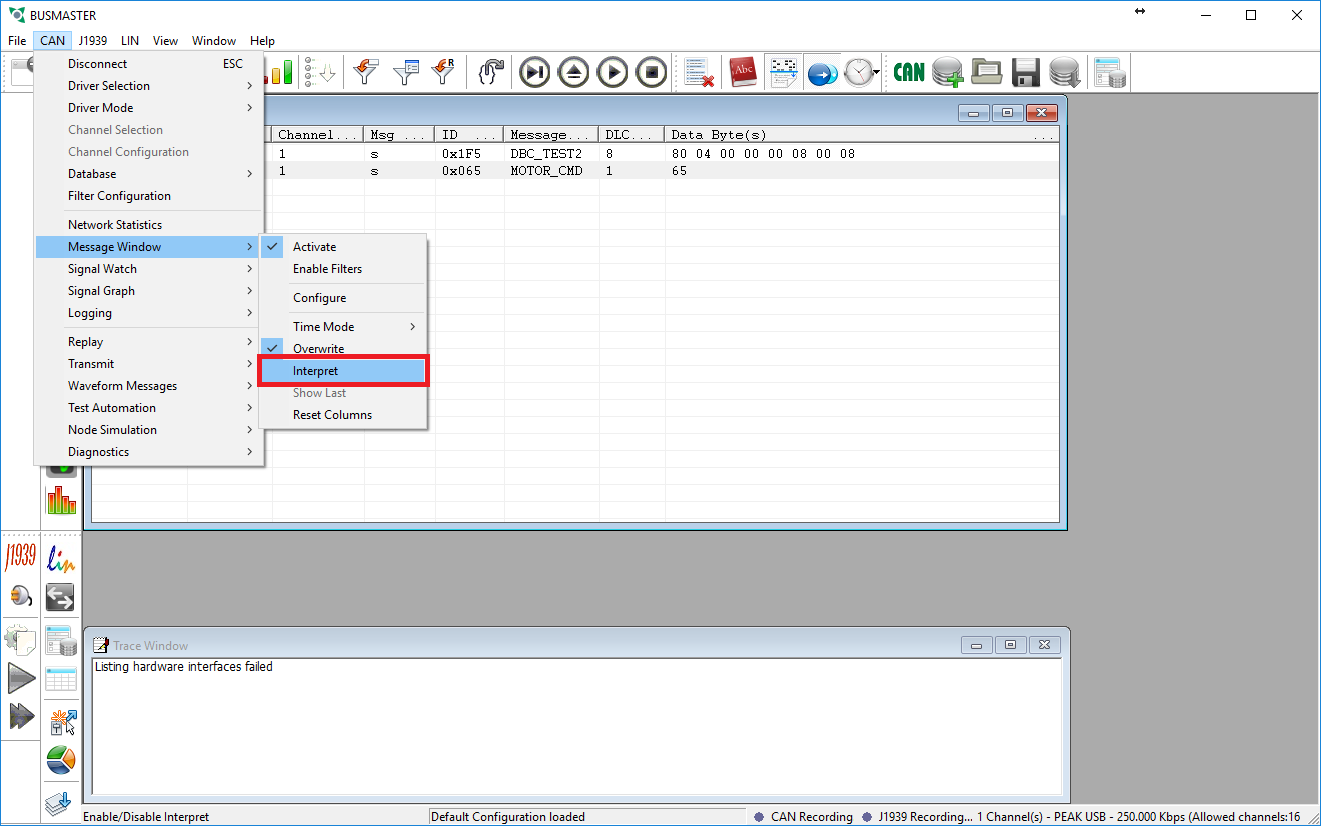Click the floppy disk save icon
The height and width of the screenshot is (826, 1321).
[x=1026, y=72]
